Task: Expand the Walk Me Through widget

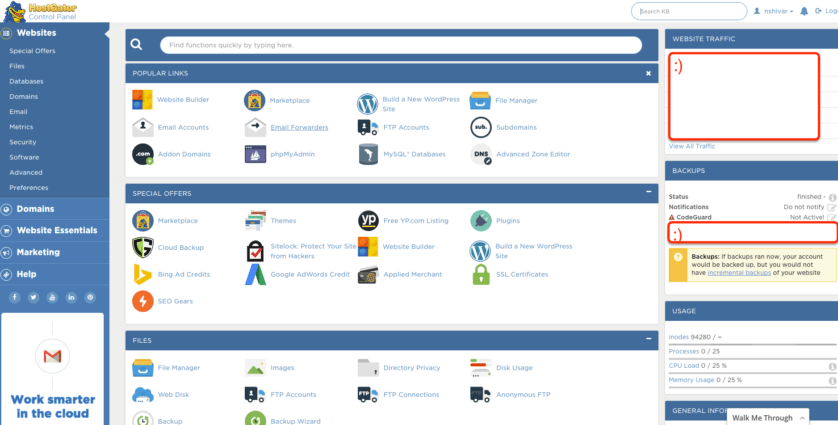Action: coord(769,418)
